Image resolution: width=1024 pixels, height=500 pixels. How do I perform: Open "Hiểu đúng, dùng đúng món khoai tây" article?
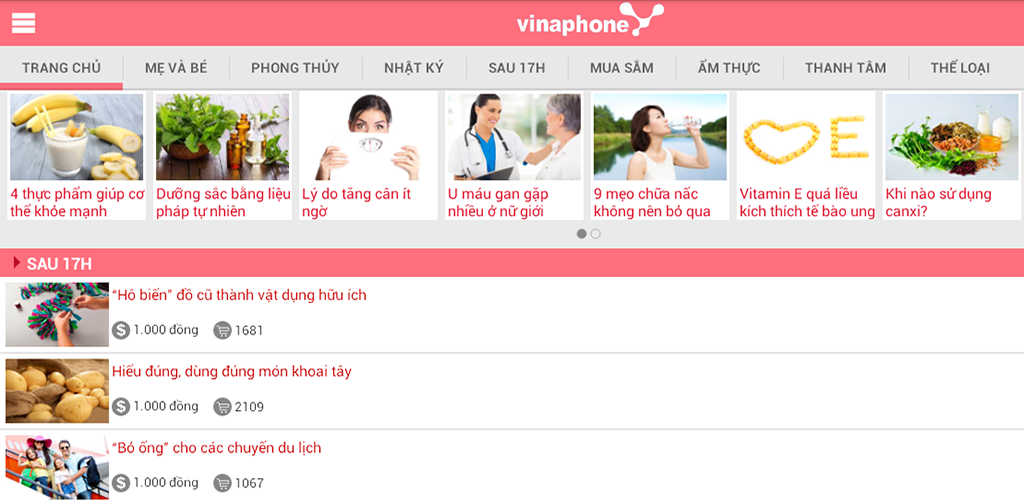(x=232, y=372)
